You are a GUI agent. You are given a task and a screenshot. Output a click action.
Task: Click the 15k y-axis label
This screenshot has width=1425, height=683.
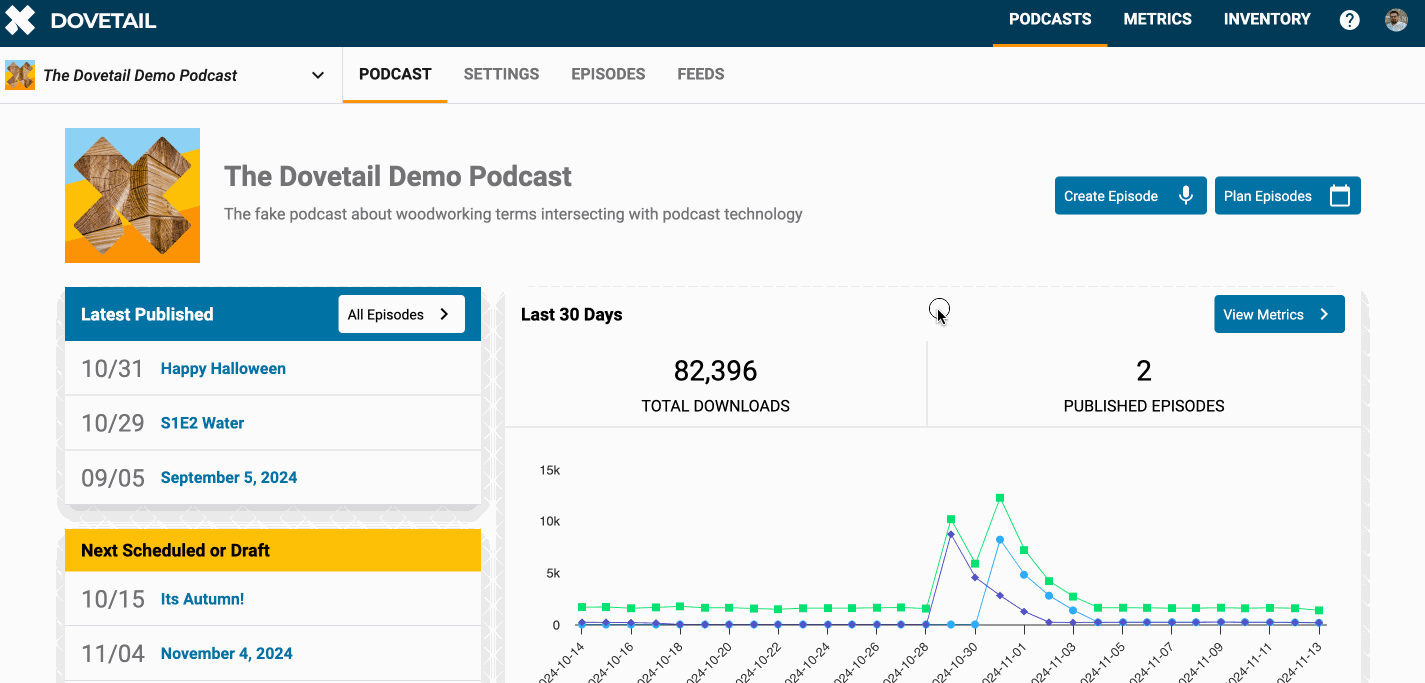pos(549,470)
